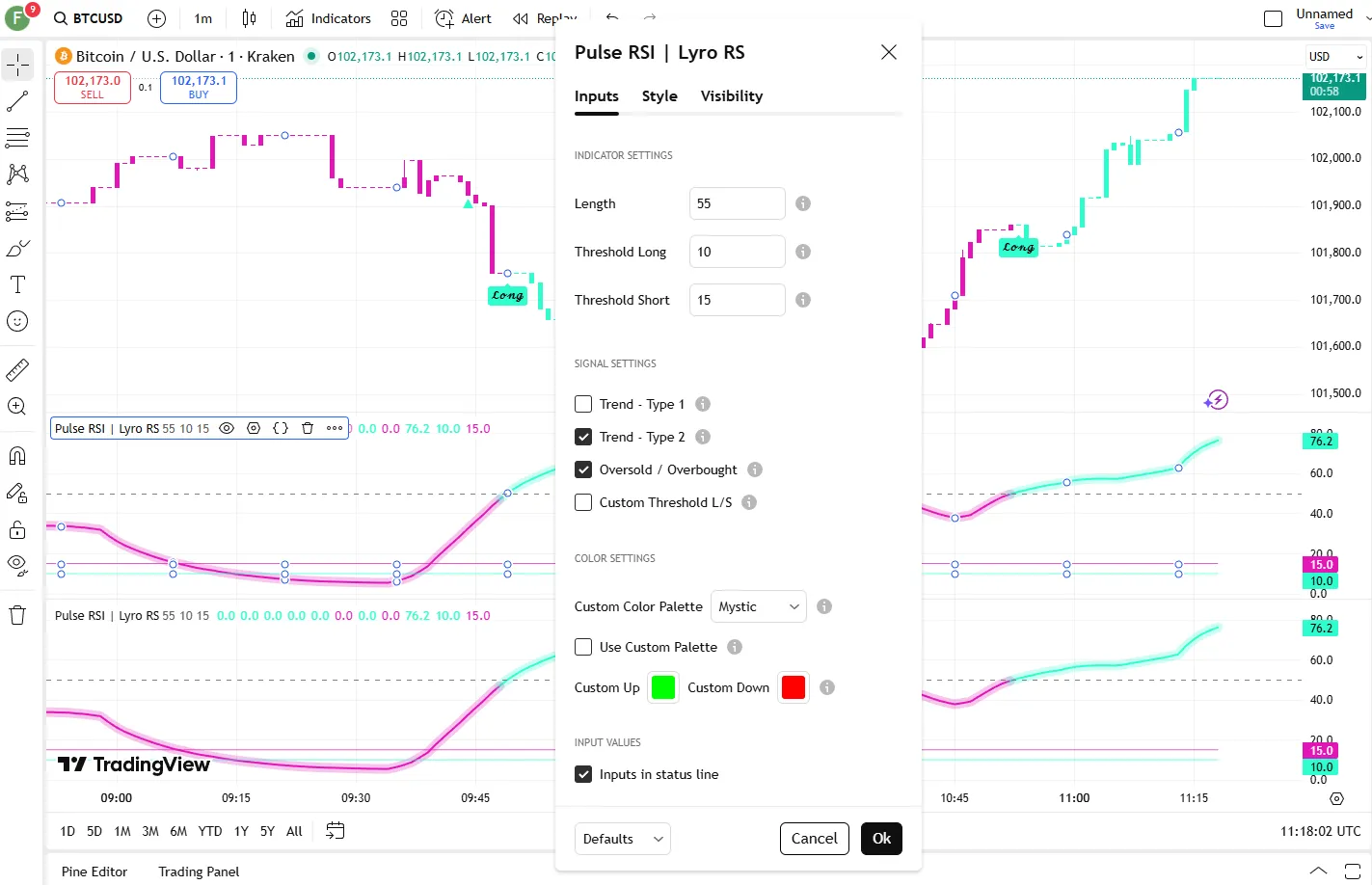Screen dimensions: 1372x885
Task: Open the Visibility tab
Action: pos(732,96)
